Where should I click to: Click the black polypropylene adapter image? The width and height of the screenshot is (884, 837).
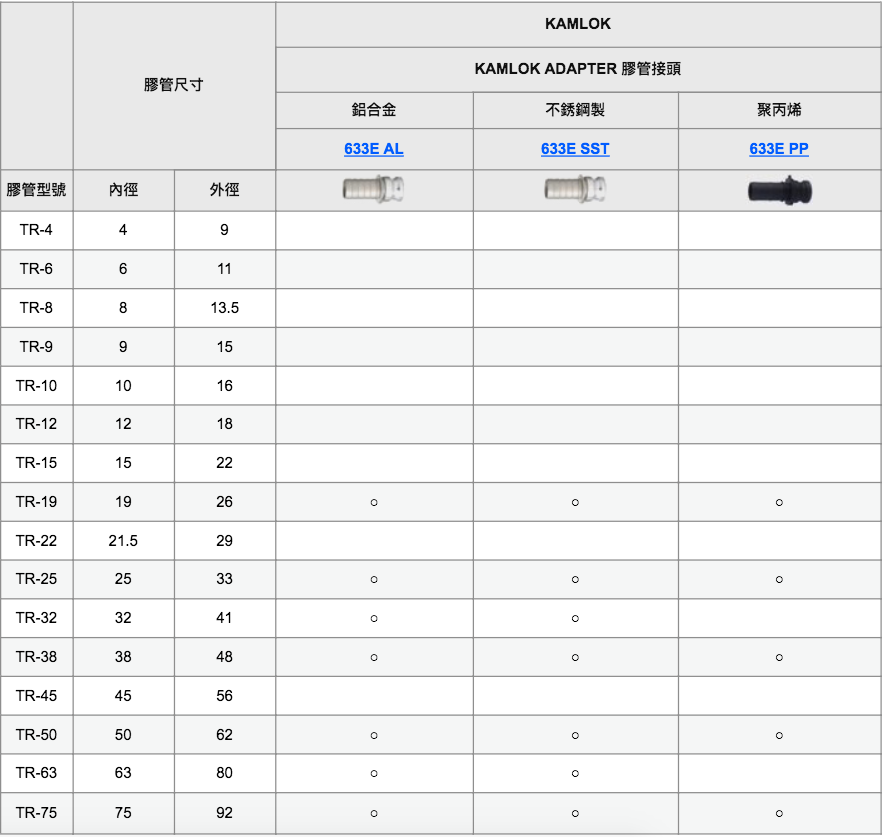779,189
